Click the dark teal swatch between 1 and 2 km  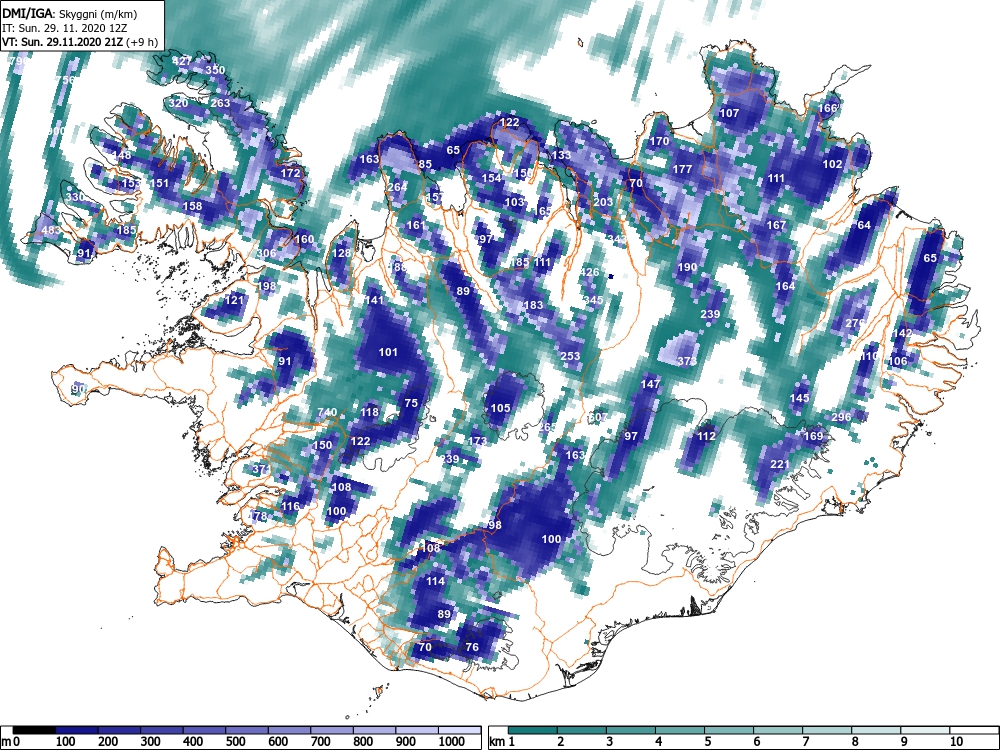[533, 730]
